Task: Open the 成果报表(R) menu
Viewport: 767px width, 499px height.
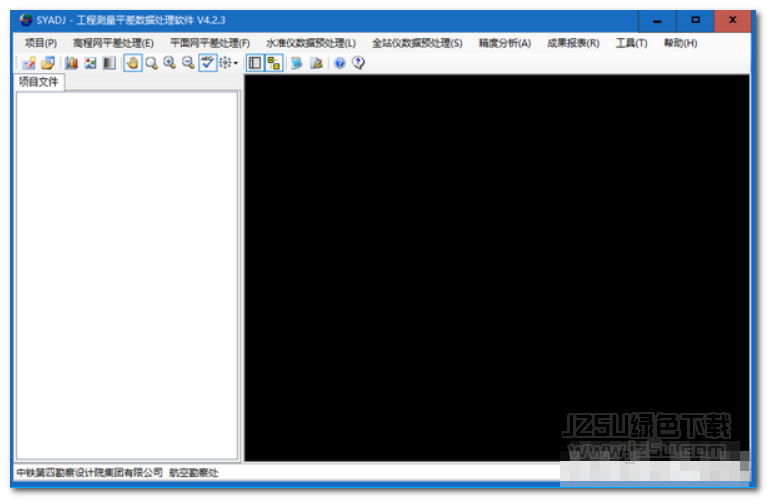Action: [x=573, y=44]
